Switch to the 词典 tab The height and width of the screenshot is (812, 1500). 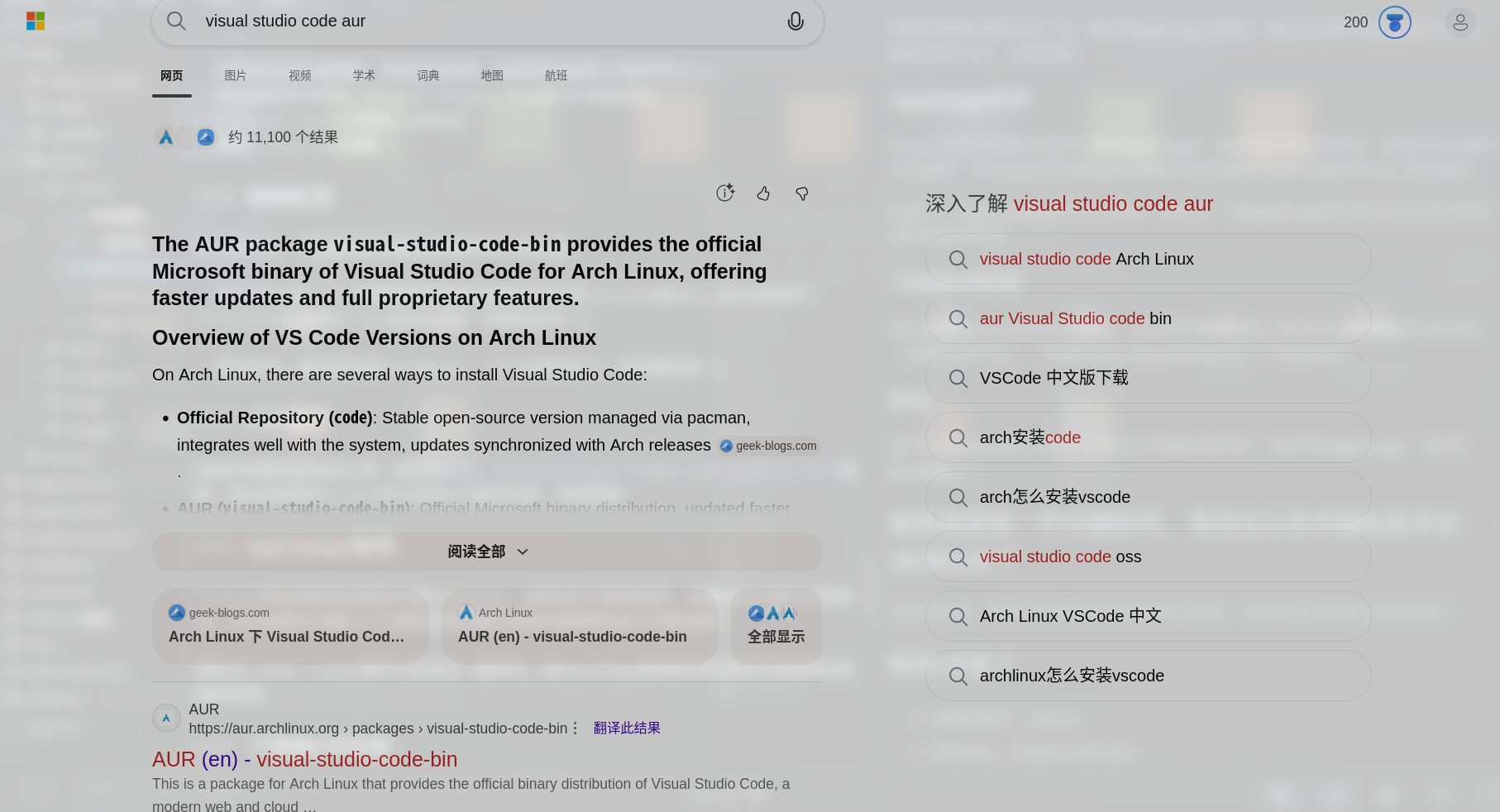point(428,75)
